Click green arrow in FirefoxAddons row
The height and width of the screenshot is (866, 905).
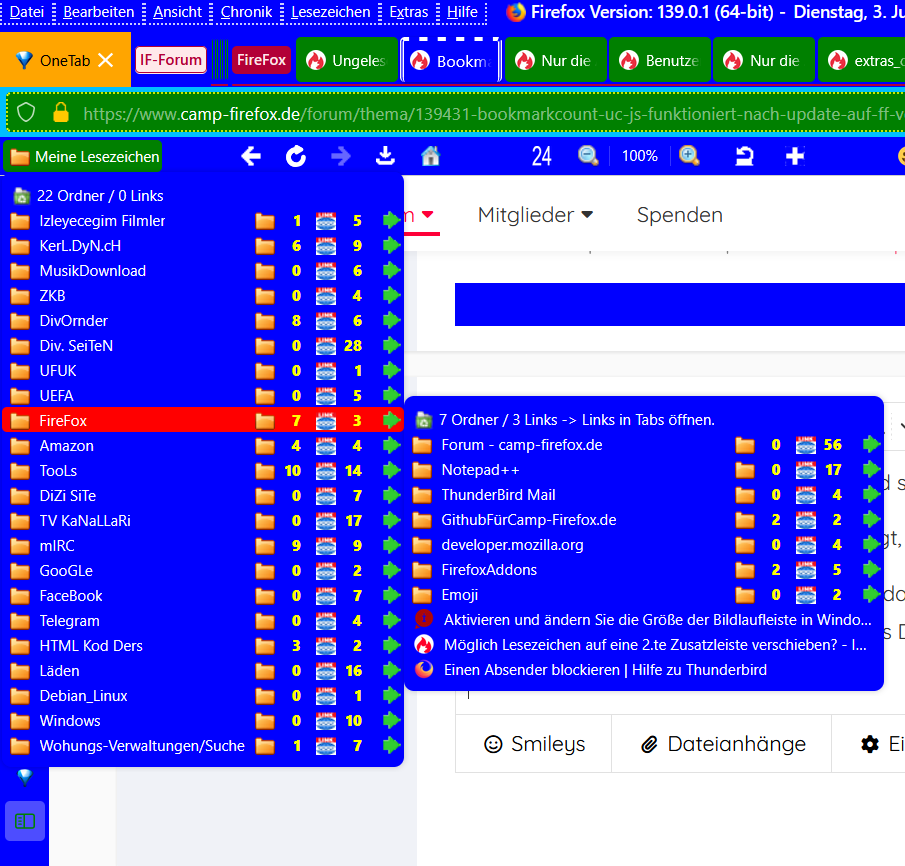pos(872,569)
